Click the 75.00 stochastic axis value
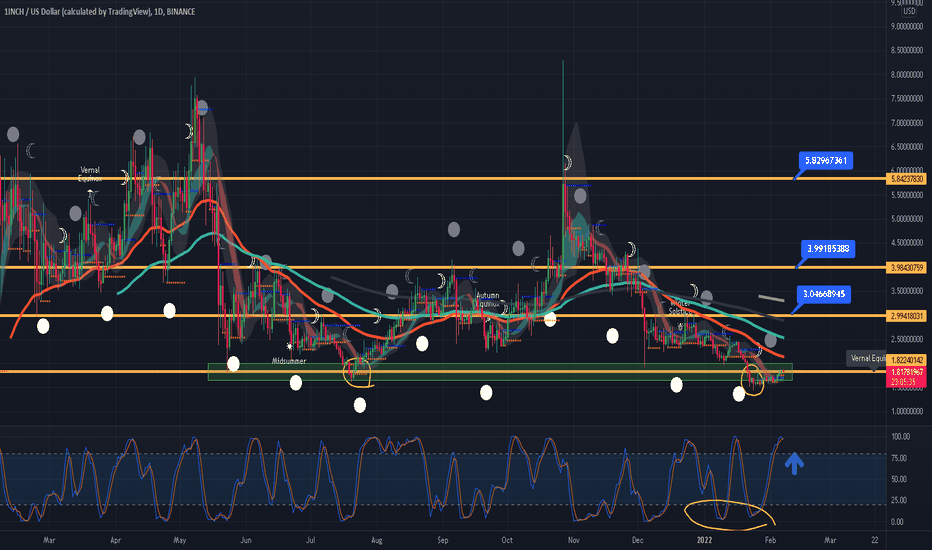This screenshot has height=550, width=932. coord(899,458)
